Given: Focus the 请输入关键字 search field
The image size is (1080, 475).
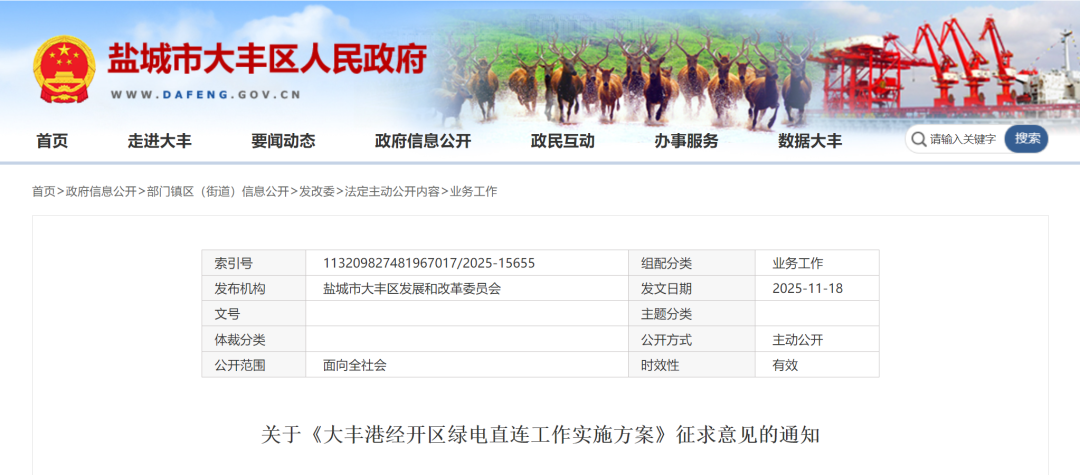Looking at the screenshot, I should (964, 139).
